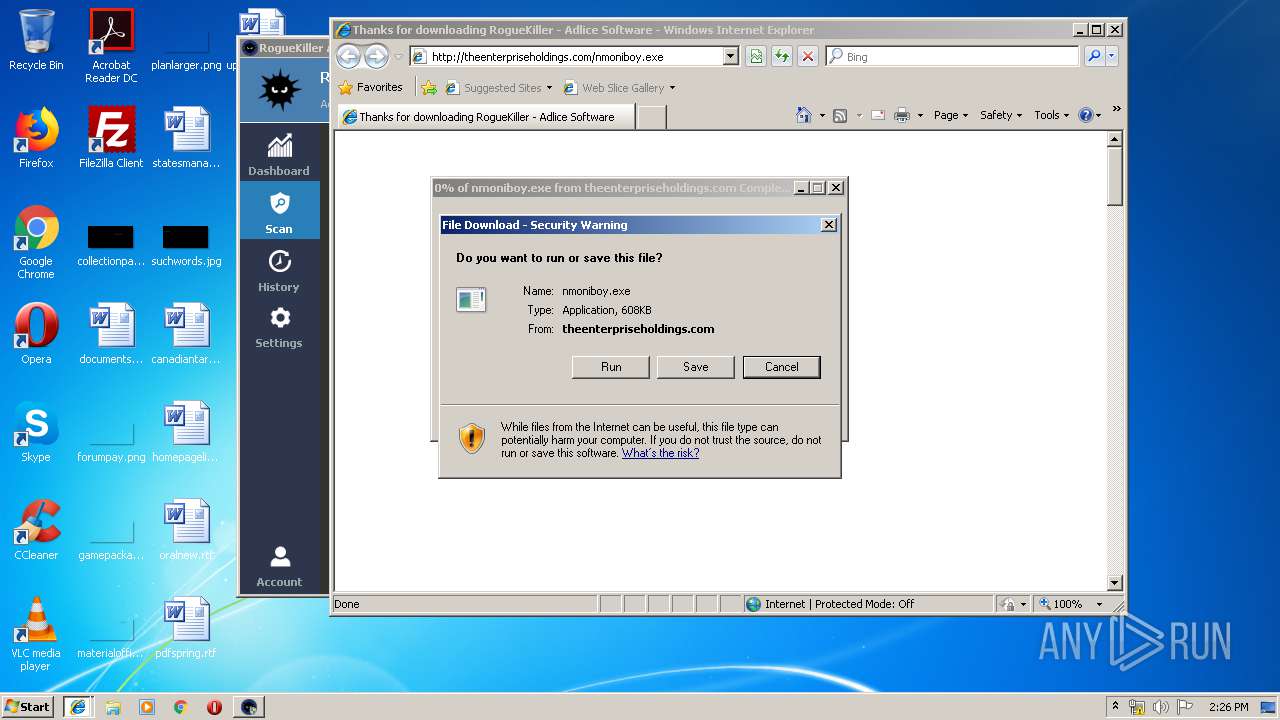Click Internet Explorer taskbar button
The height and width of the screenshot is (720, 1280).
(77, 706)
